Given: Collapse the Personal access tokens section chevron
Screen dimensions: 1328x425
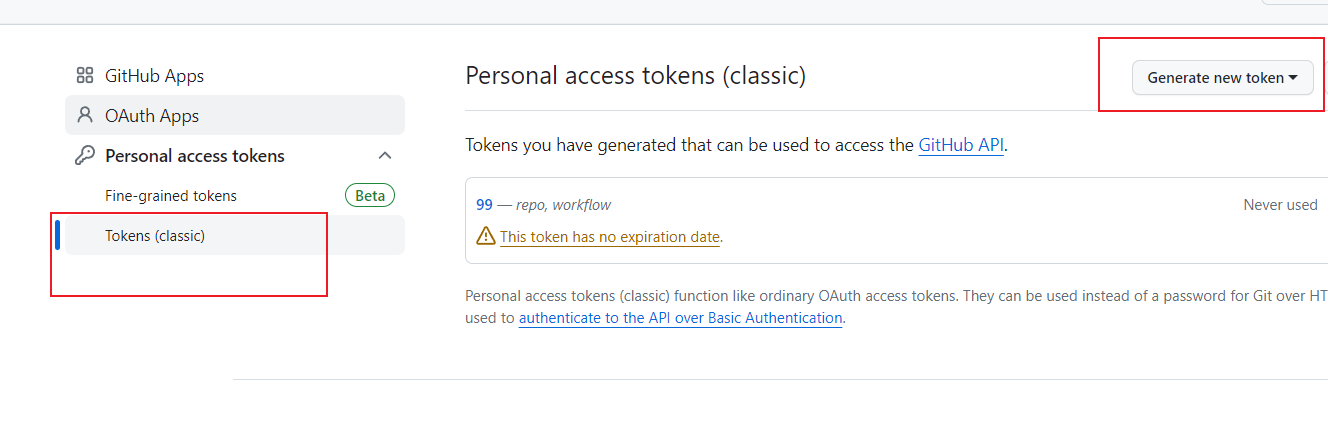Looking at the screenshot, I should pyautogui.click(x=385, y=156).
